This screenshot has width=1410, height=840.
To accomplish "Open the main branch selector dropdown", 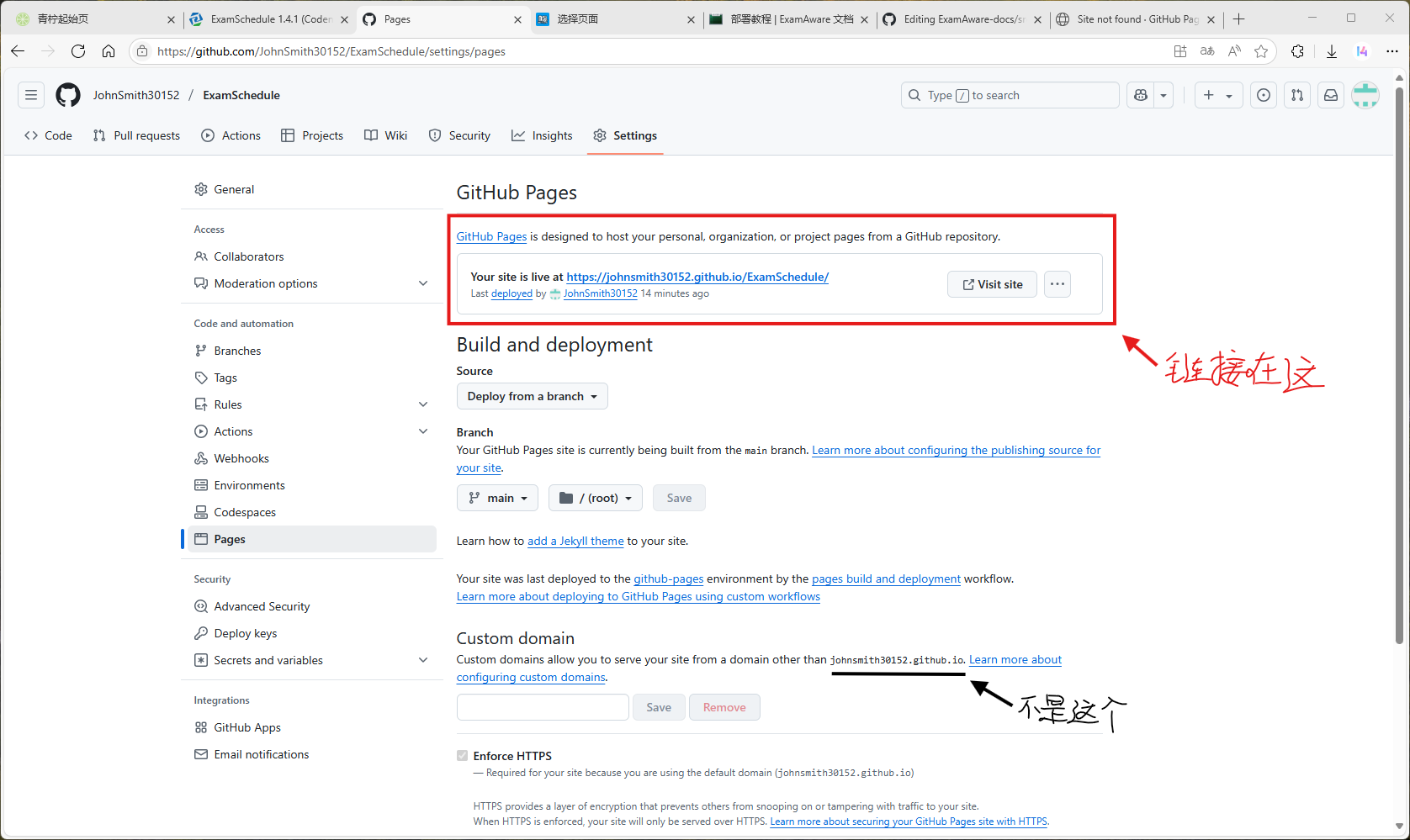I will [497, 498].
